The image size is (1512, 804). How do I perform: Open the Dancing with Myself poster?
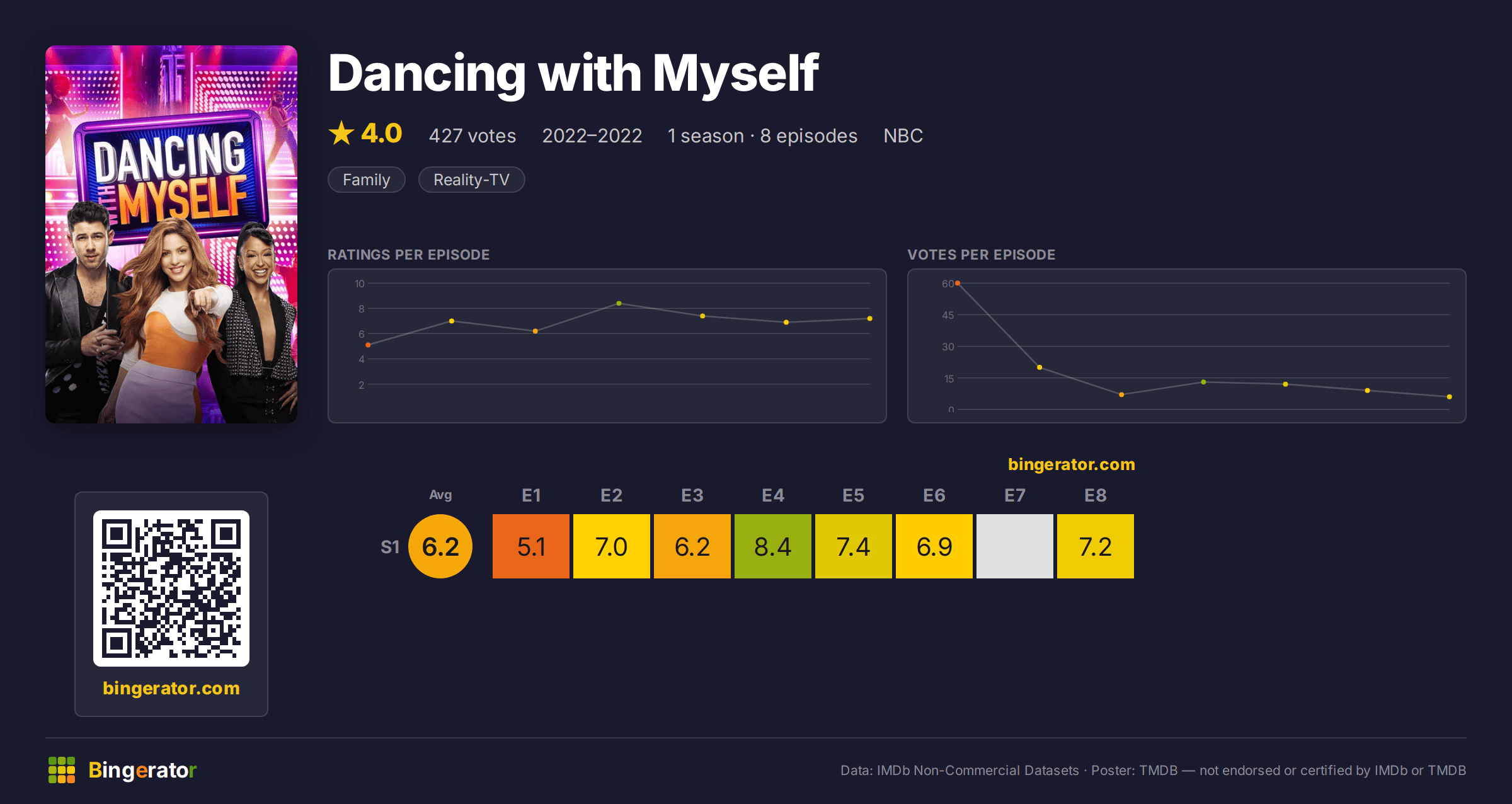click(x=171, y=234)
